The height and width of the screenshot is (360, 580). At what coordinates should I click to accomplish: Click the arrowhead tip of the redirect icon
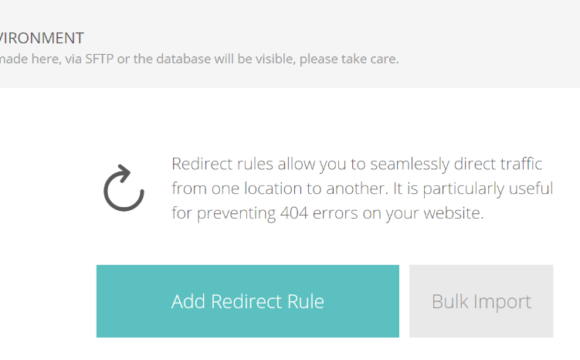coord(126,171)
